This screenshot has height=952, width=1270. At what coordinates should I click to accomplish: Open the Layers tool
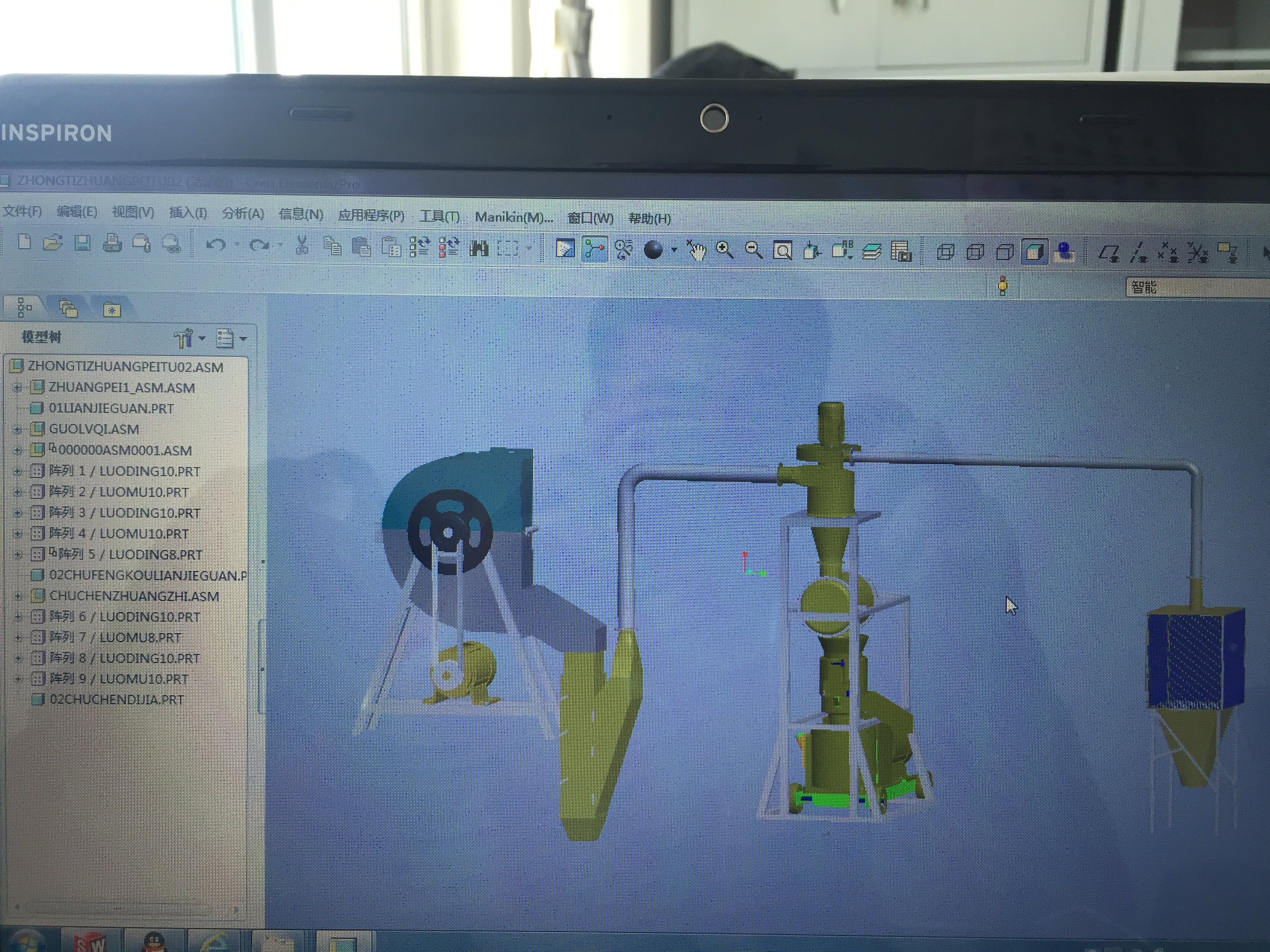tap(872, 252)
